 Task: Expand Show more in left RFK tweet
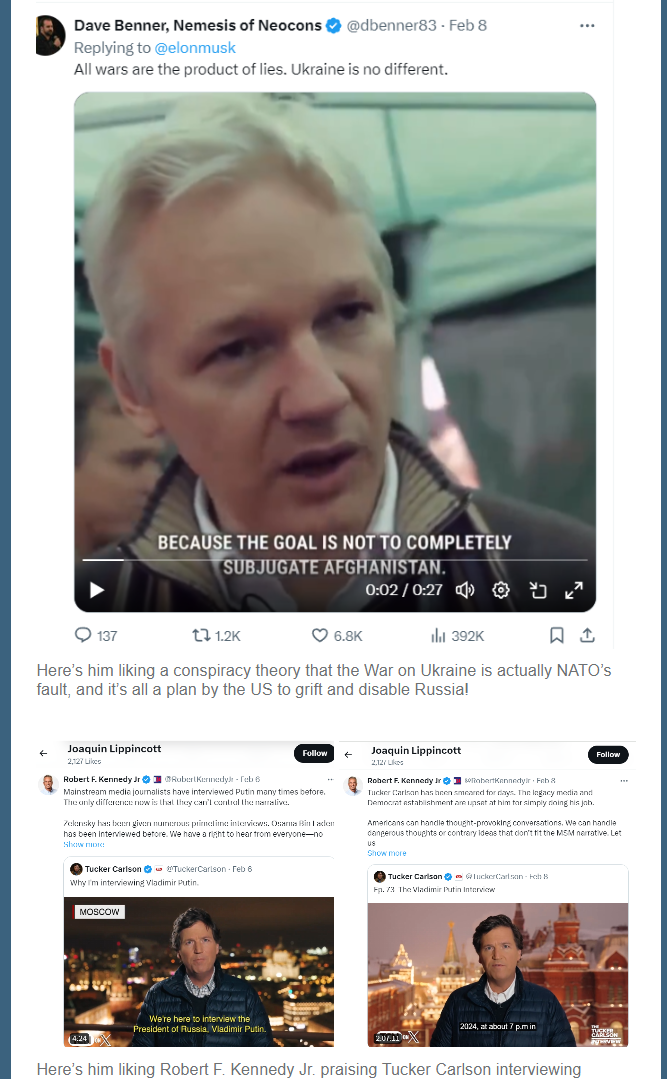click(x=84, y=844)
